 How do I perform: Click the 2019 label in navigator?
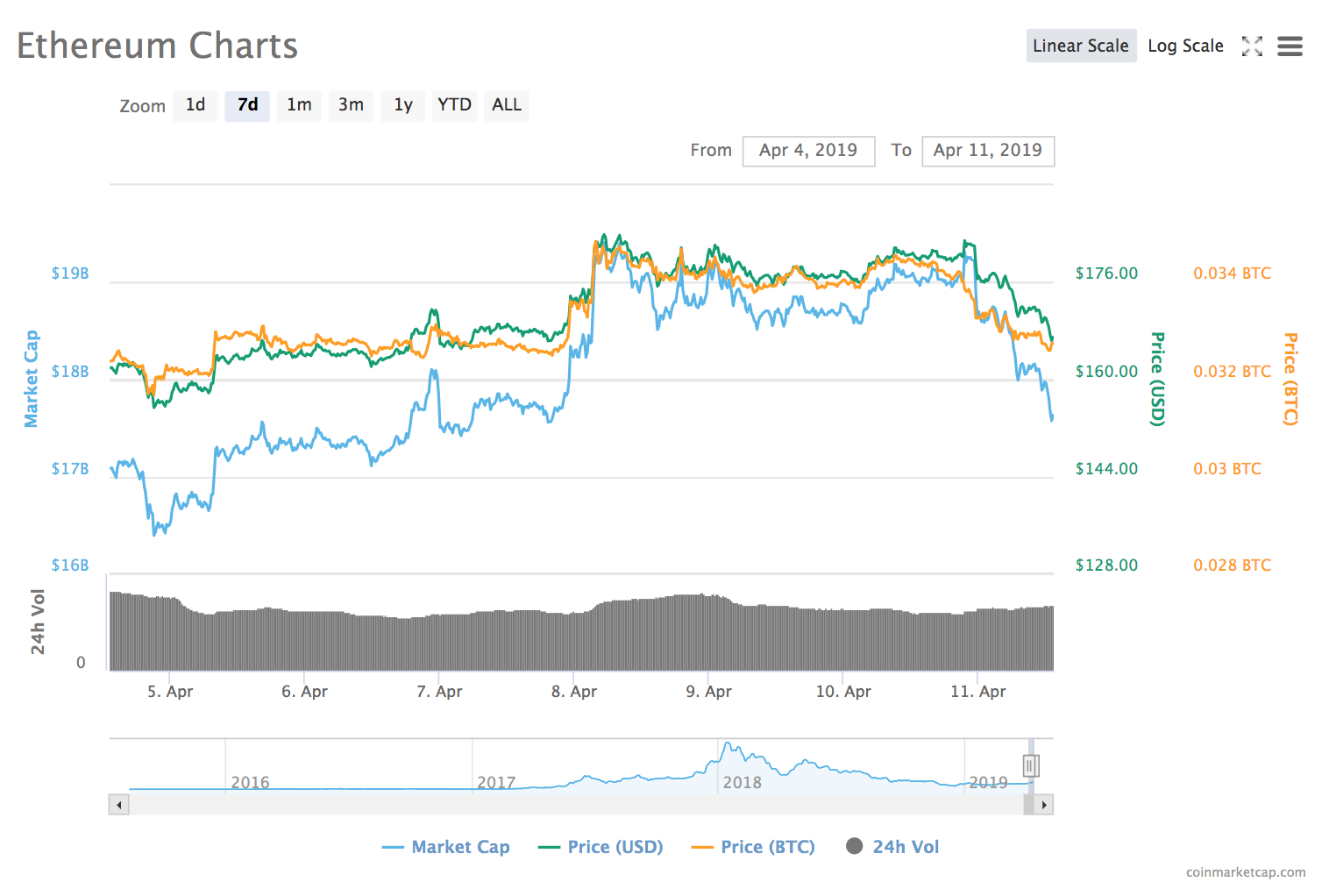point(988,782)
